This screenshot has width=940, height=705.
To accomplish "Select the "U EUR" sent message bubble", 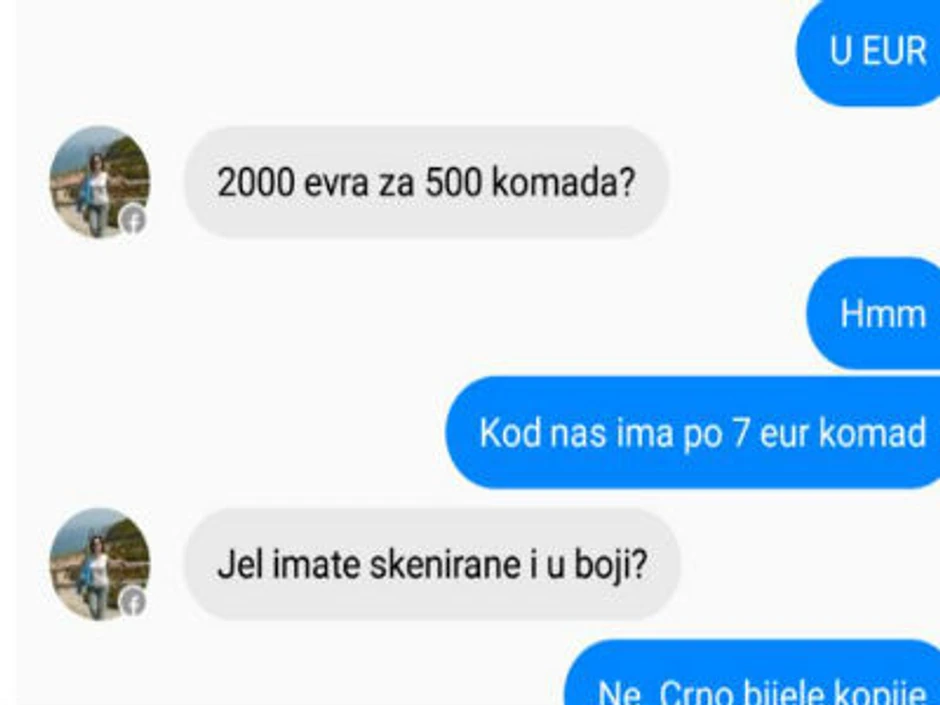I will (868, 52).
